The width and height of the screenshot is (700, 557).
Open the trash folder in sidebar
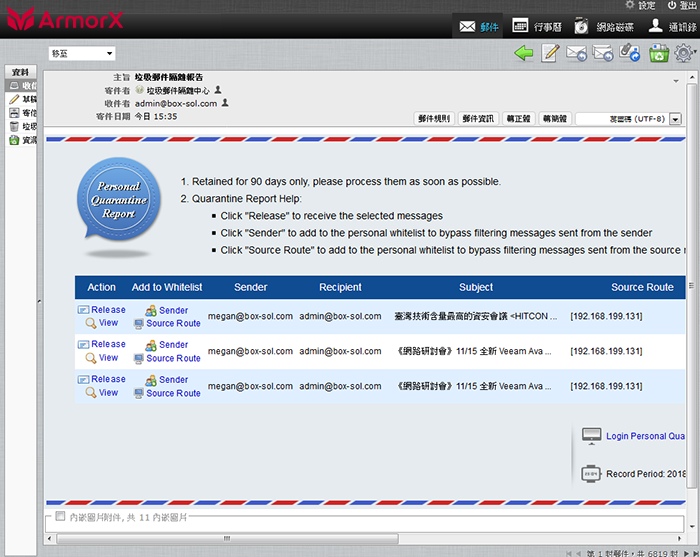click(14, 126)
